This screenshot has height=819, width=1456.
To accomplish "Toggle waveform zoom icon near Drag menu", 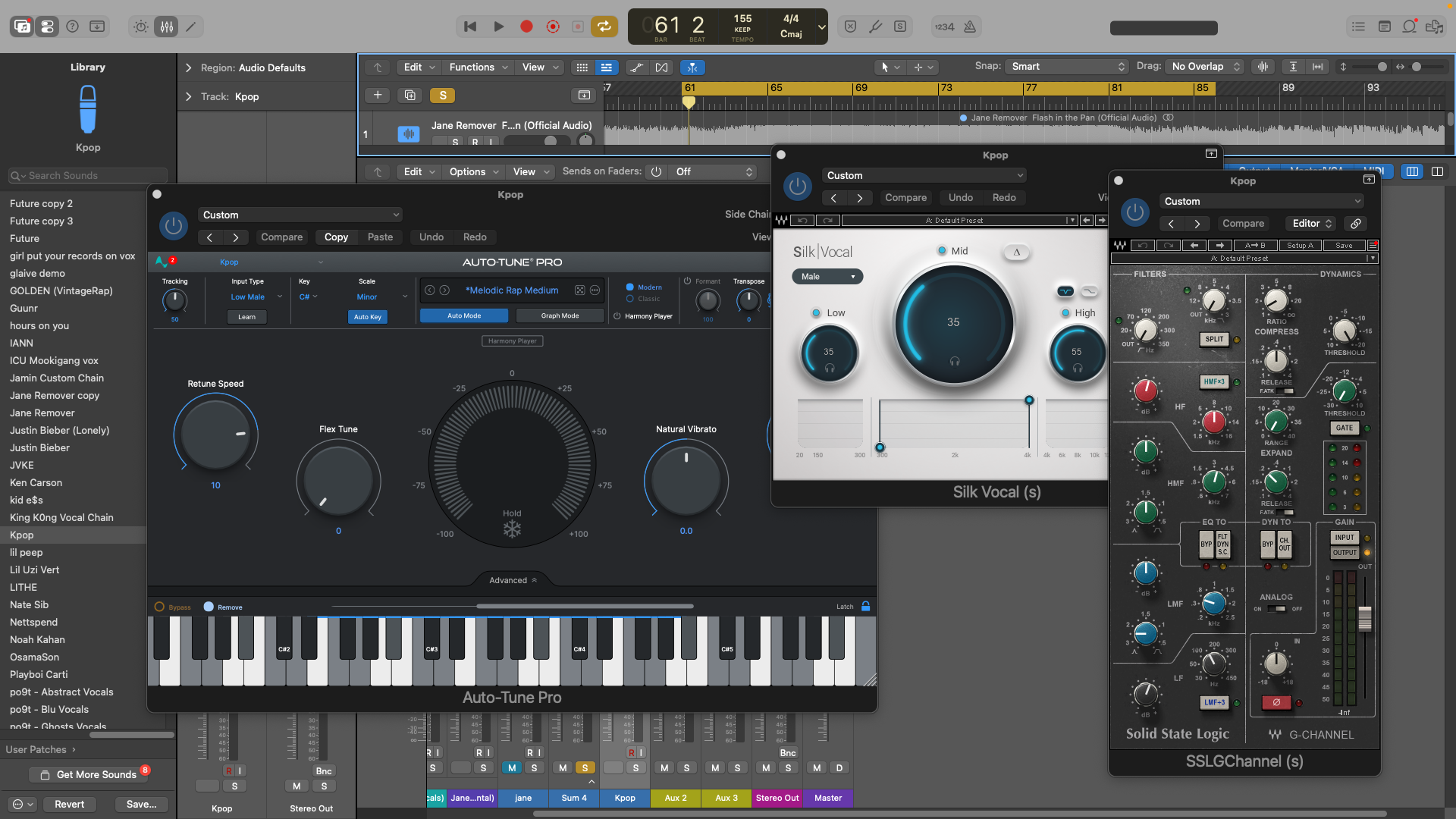I will pyautogui.click(x=1263, y=67).
